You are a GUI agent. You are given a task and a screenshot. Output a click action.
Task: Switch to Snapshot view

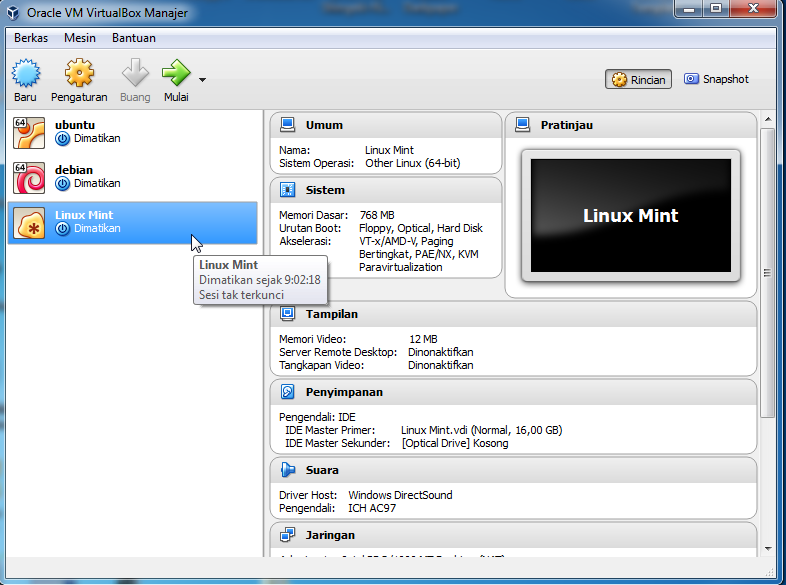point(716,79)
